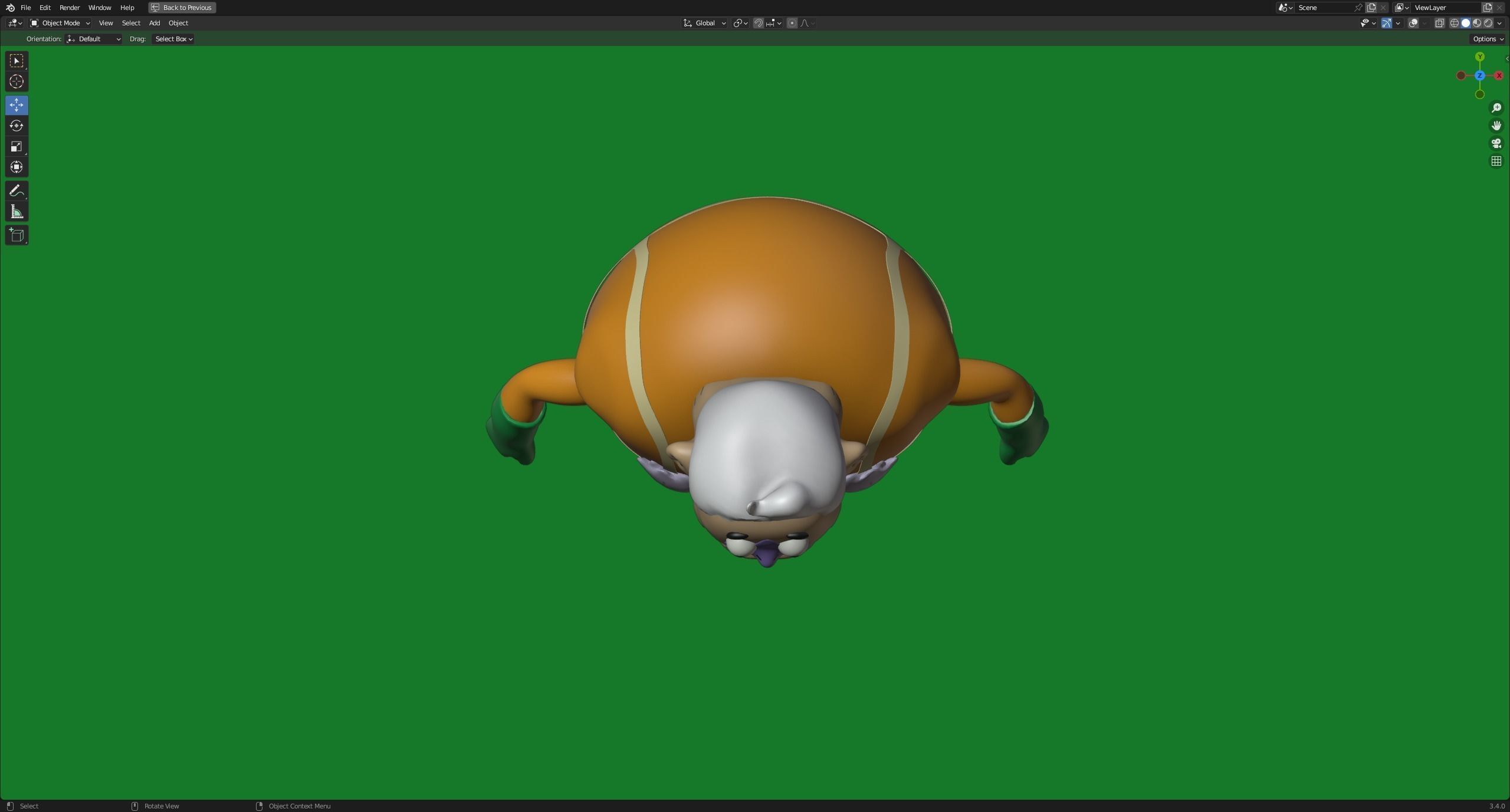Open Drag Select Box dropdown
The width and height of the screenshot is (1510, 812).
click(173, 39)
